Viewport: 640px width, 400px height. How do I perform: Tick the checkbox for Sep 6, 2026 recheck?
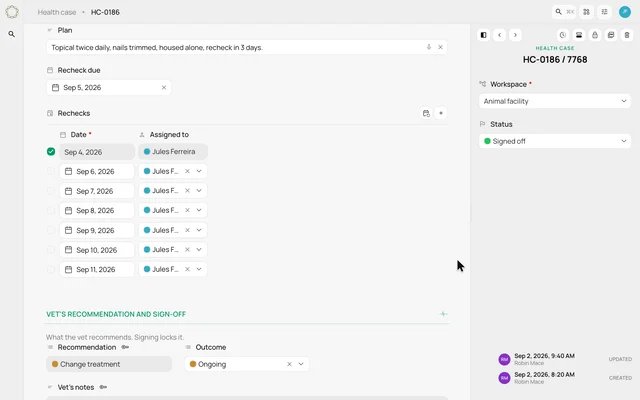click(x=51, y=171)
